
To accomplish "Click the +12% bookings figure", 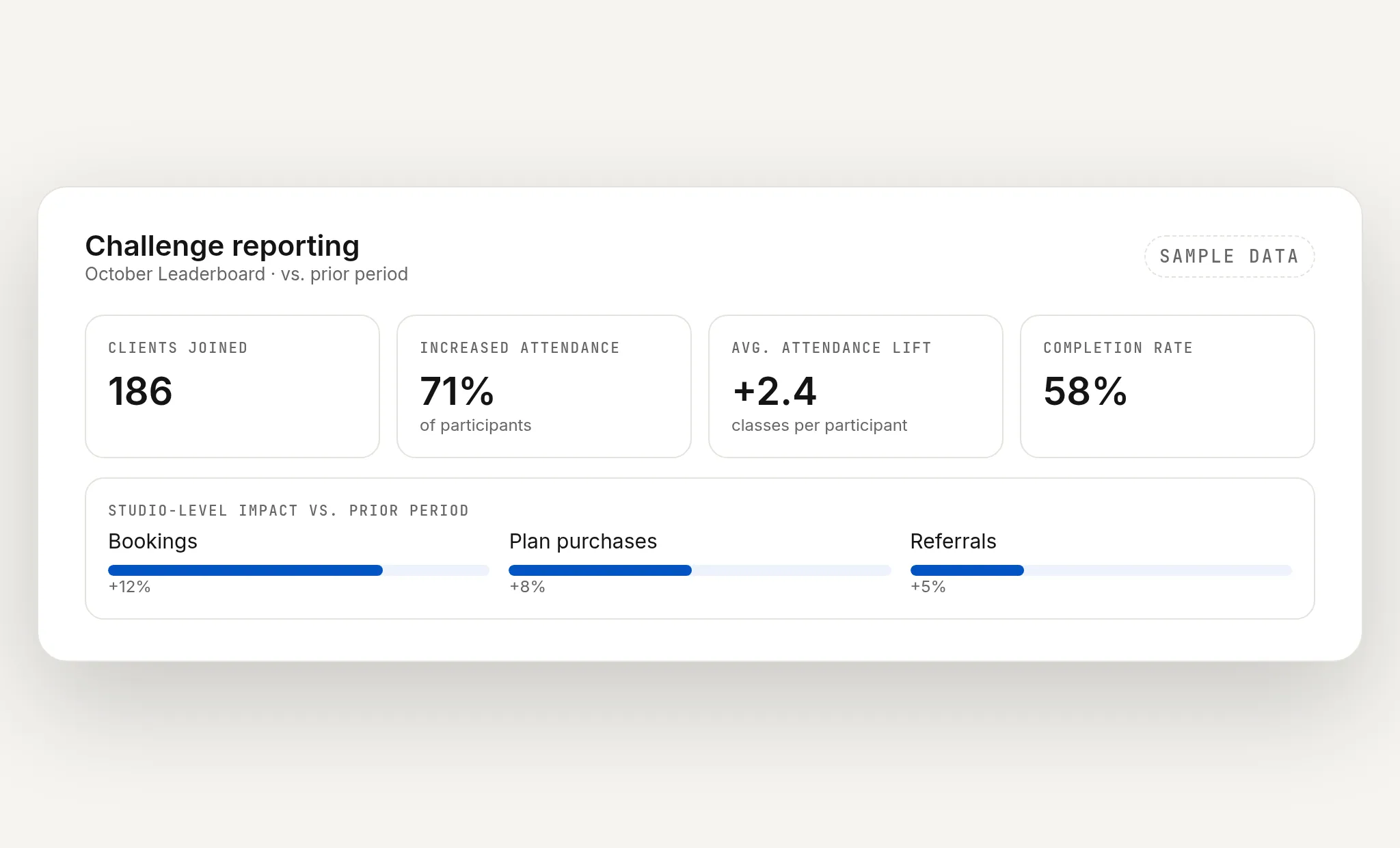I will point(129,587).
